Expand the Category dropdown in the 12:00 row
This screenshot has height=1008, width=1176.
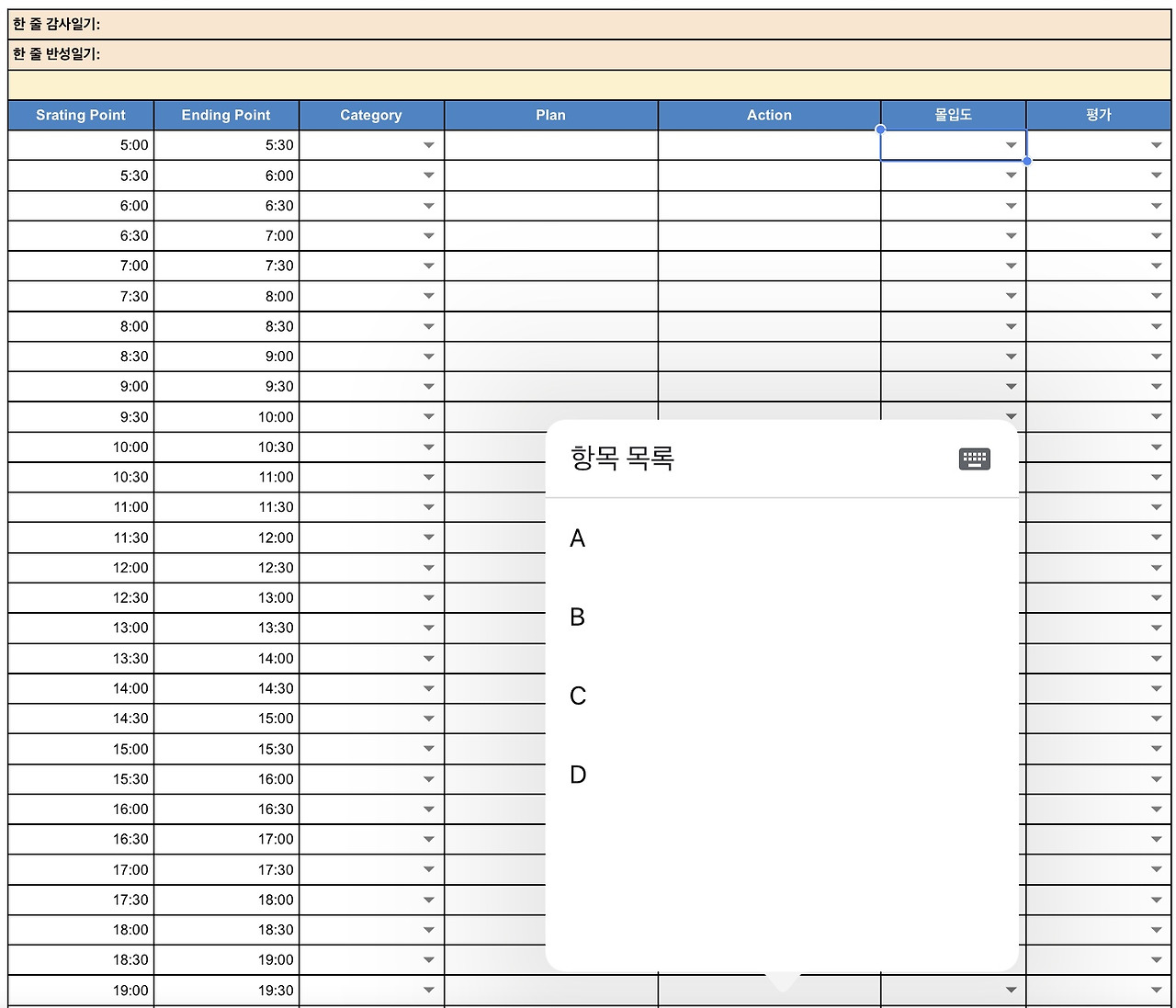pos(428,568)
